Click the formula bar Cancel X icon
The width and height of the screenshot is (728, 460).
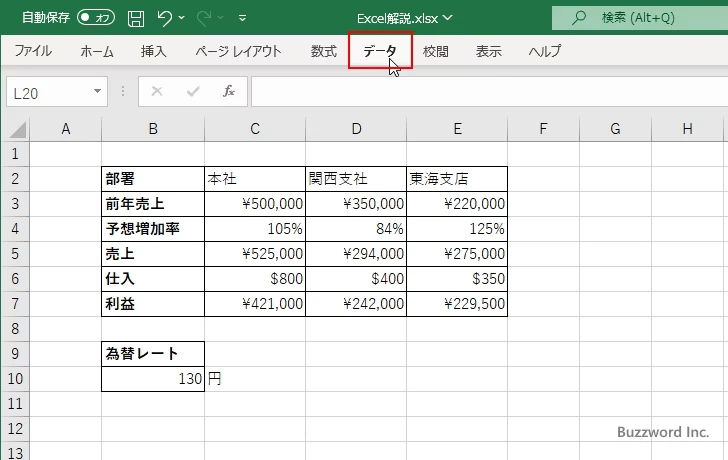pyautogui.click(x=157, y=91)
